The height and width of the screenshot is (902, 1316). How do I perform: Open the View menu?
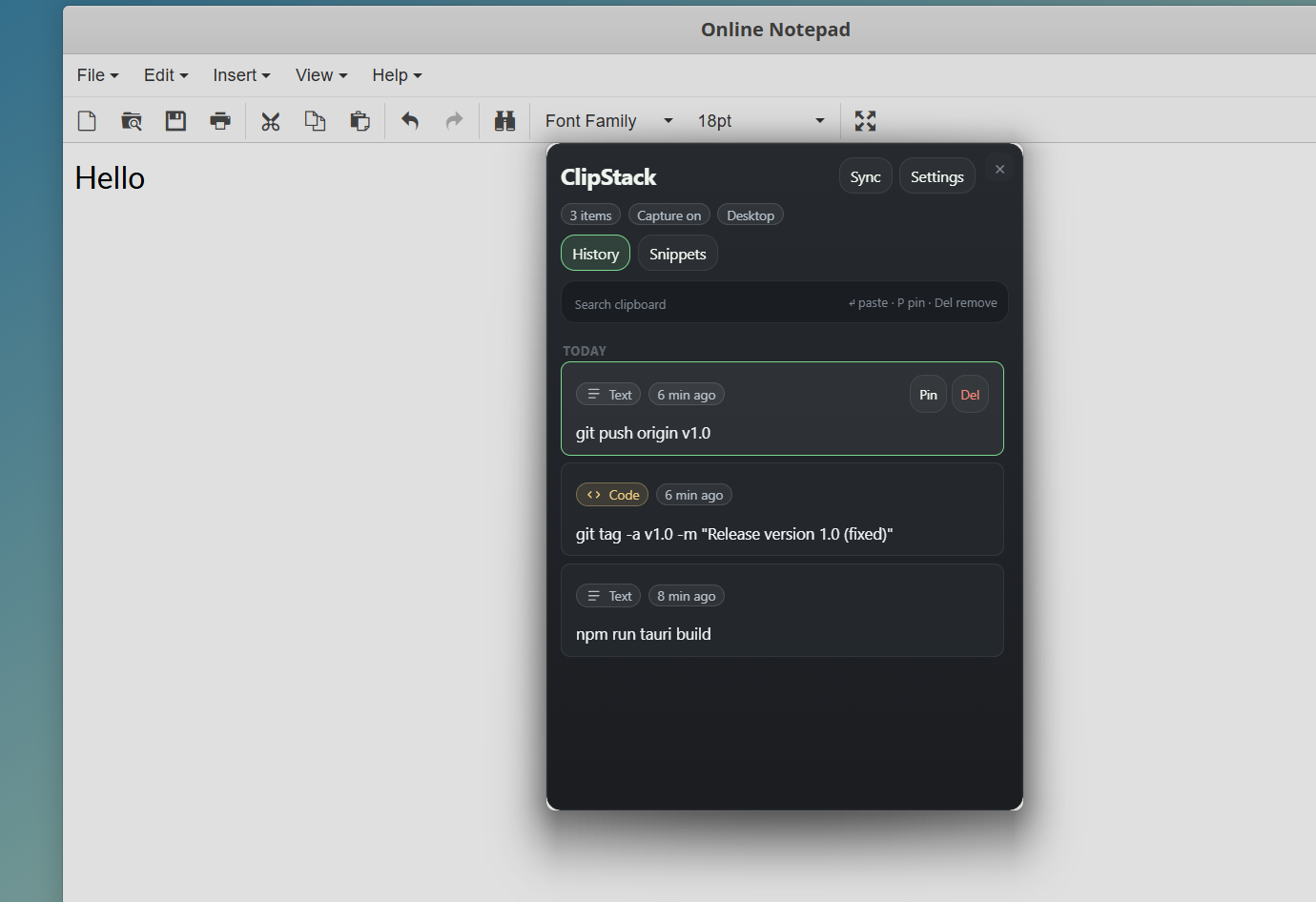point(321,75)
